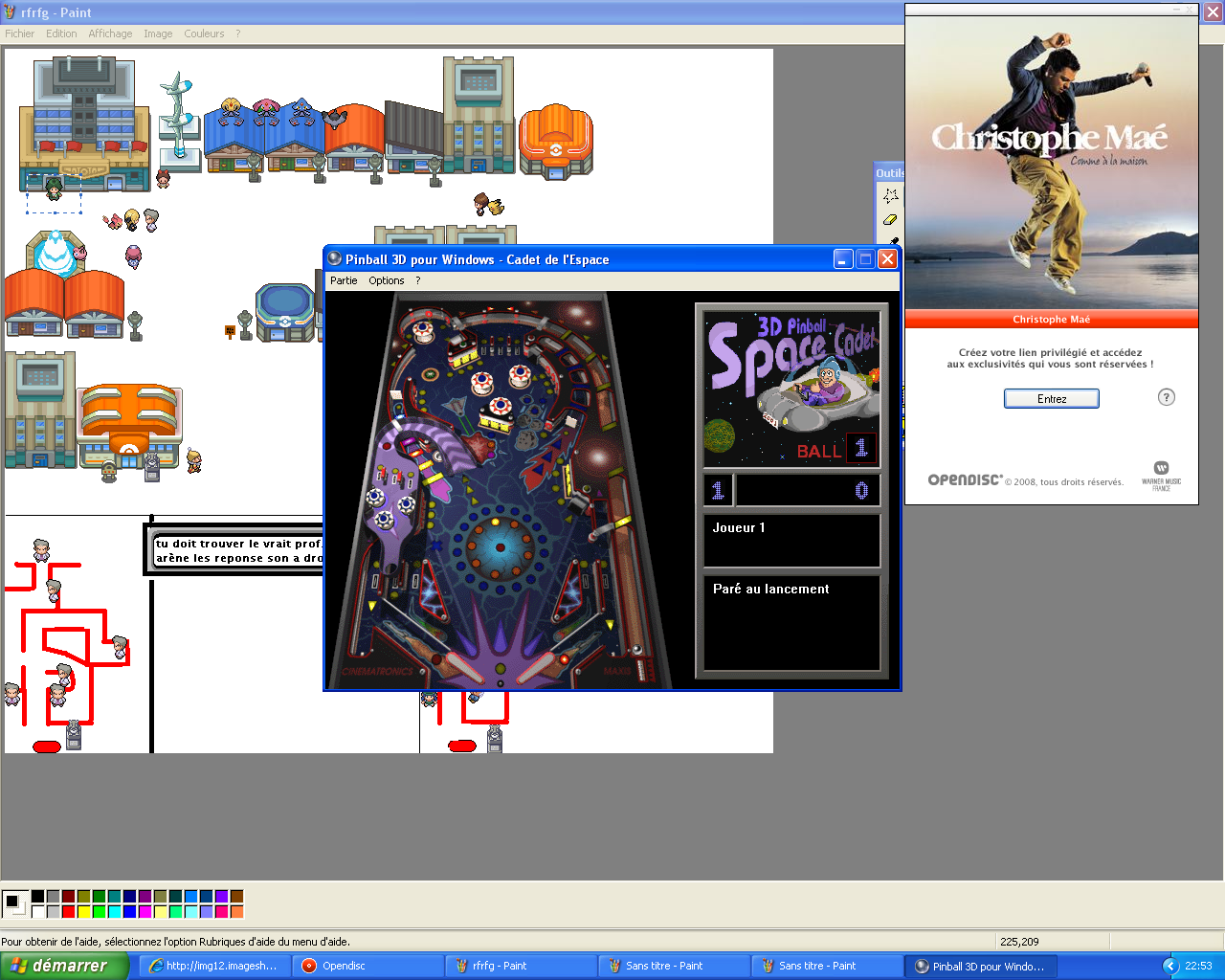The height and width of the screenshot is (980, 1225).
Task: Click the "Paré au lancement" status text
Action: coord(771,589)
